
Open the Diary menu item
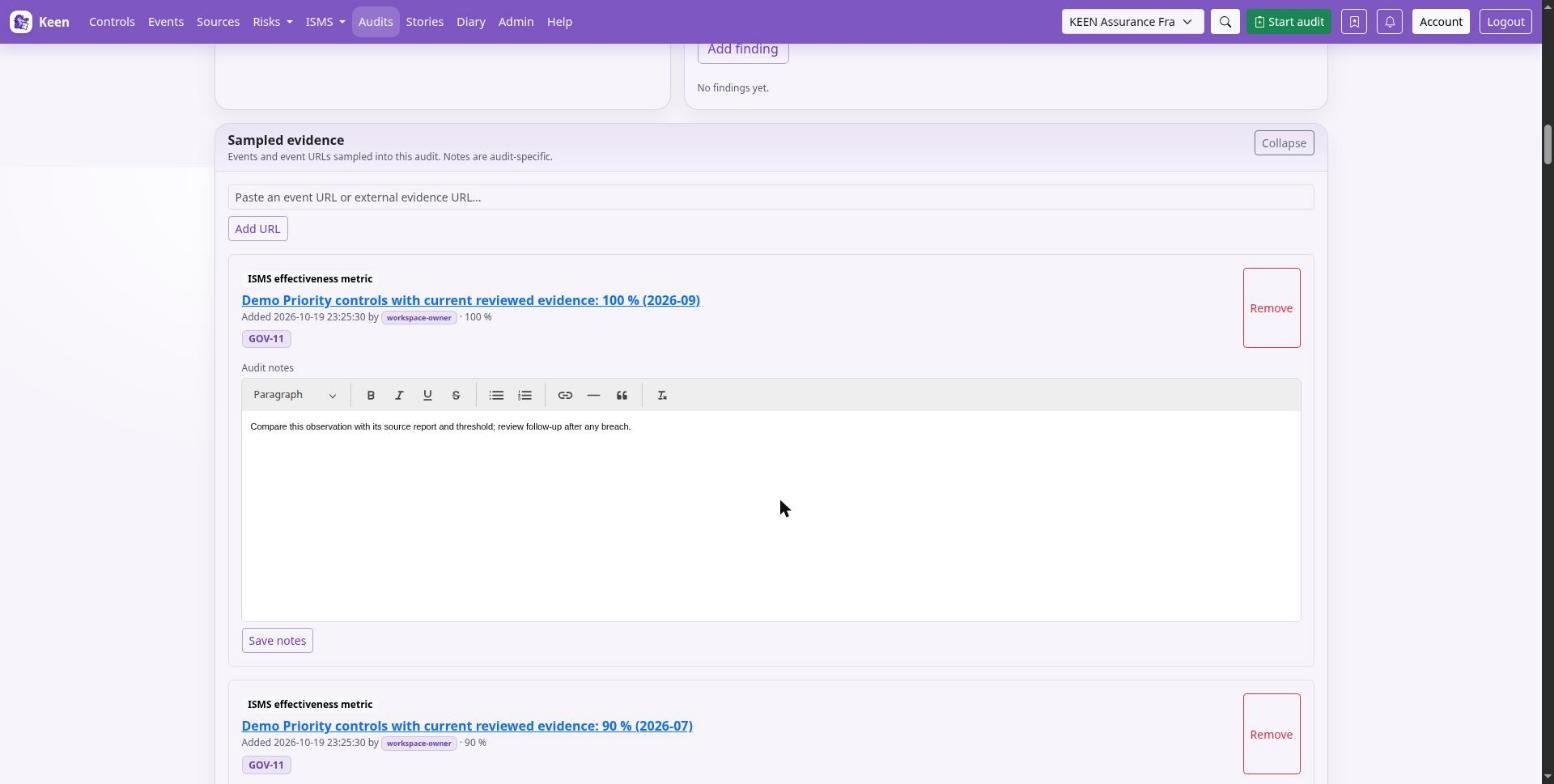(x=471, y=21)
